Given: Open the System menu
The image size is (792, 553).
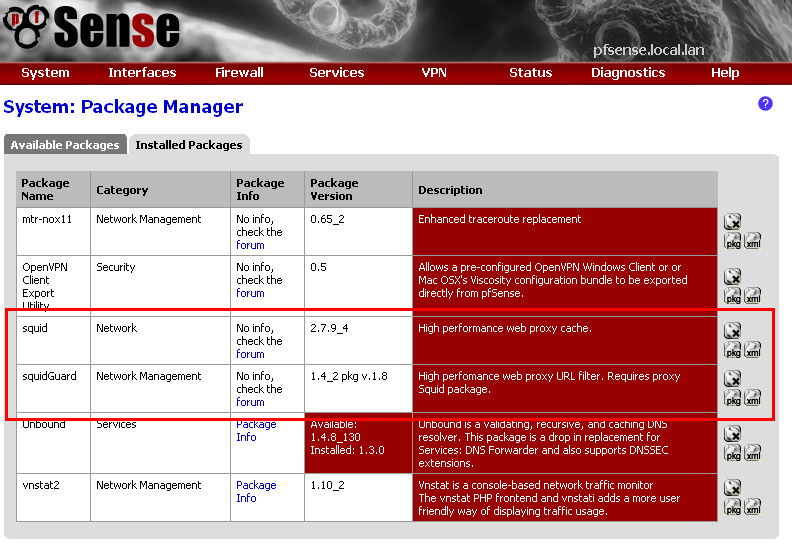Looking at the screenshot, I should tap(45, 73).
